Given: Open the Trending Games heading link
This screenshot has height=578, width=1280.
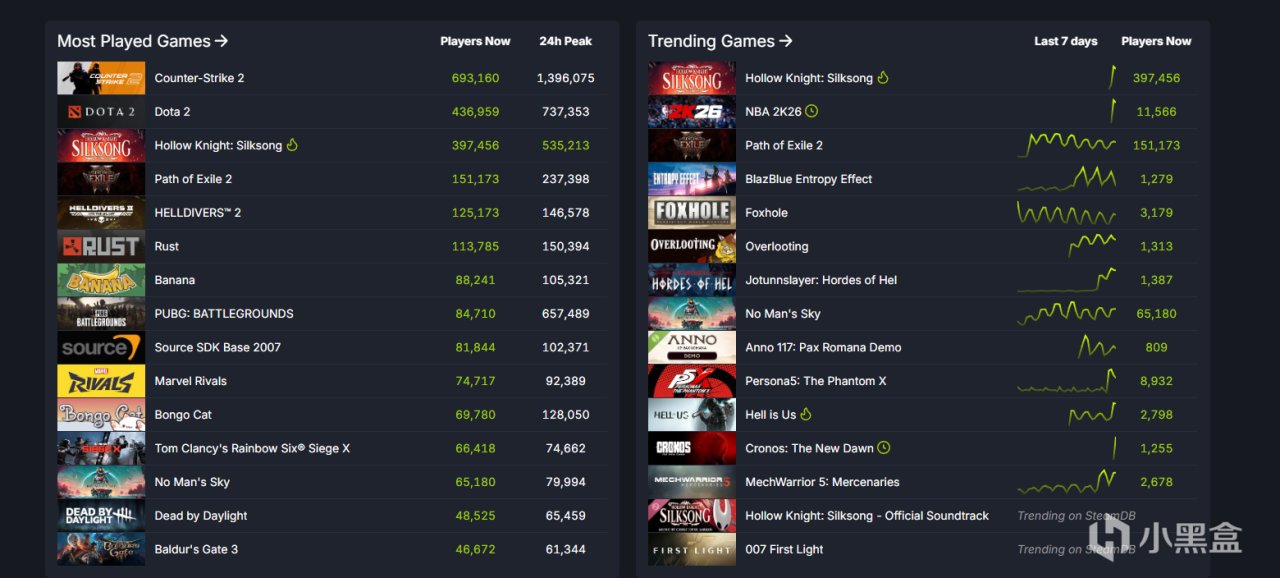Looking at the screenshot, I should pyautogui.click(x=720, y=41).
